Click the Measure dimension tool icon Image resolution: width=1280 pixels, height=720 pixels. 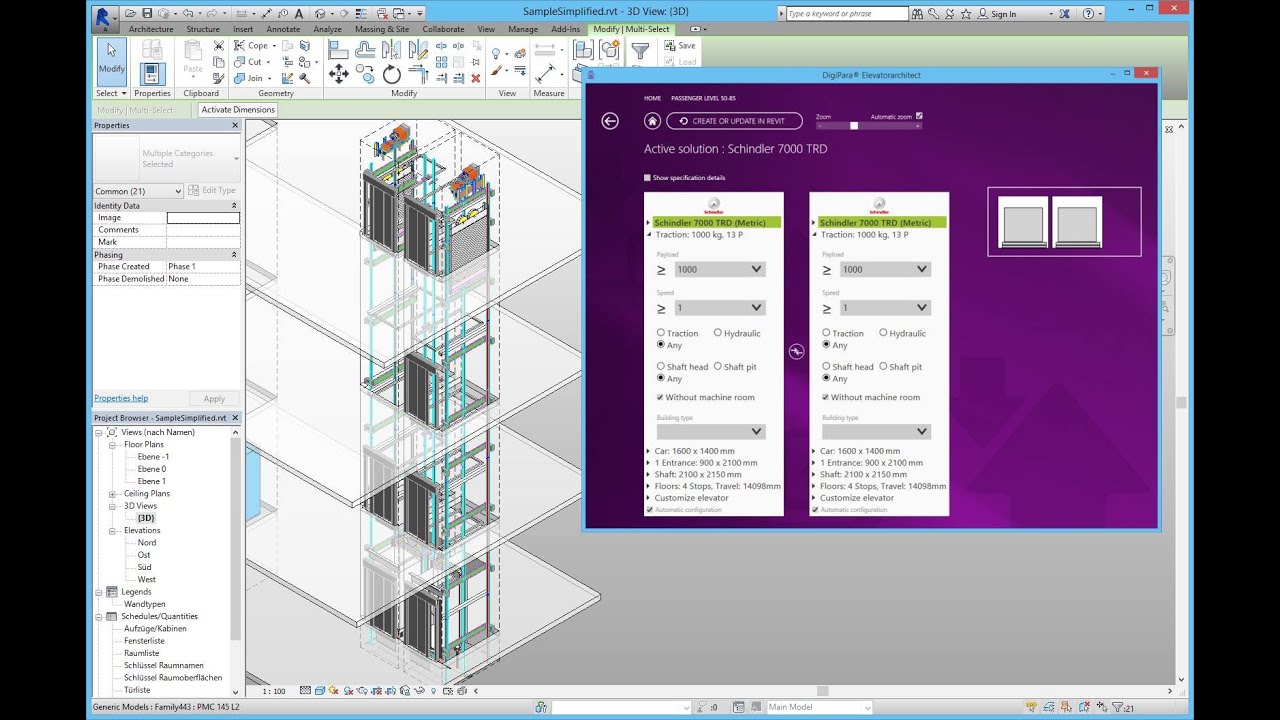(x=545, y=74)
